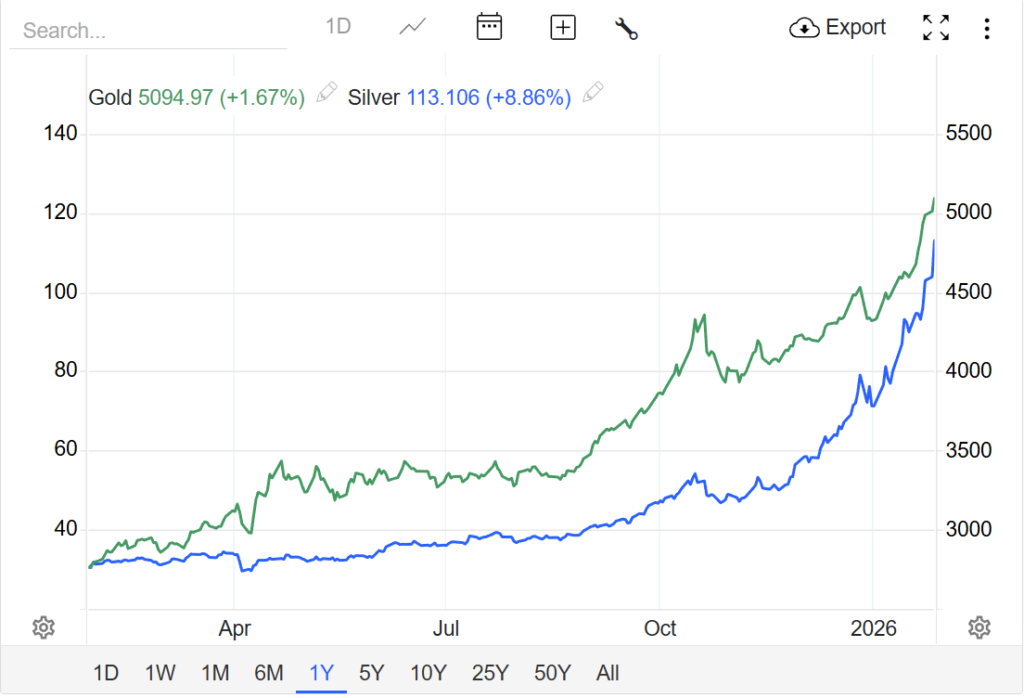Select the 10Y time range
The image size is (1024, 698).
click(x=428, y=673)
